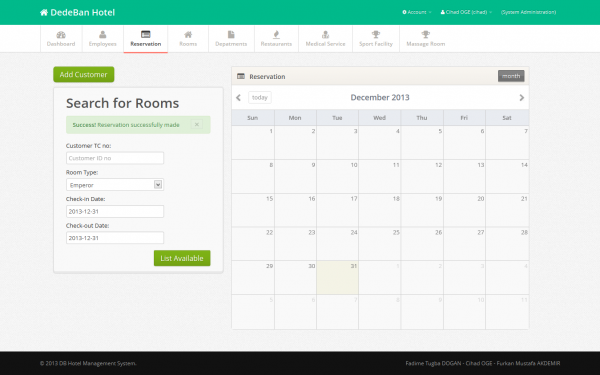Open the Restaurants flame icon

coord(276,35)
